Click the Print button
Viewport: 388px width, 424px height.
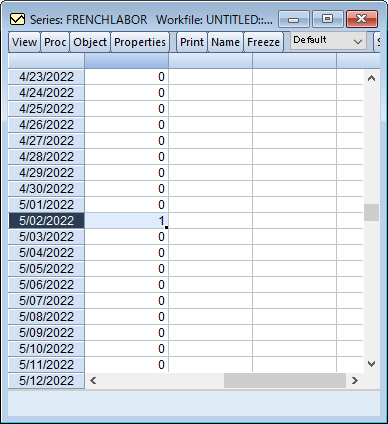pyautogui.click(x=192, y=42)
